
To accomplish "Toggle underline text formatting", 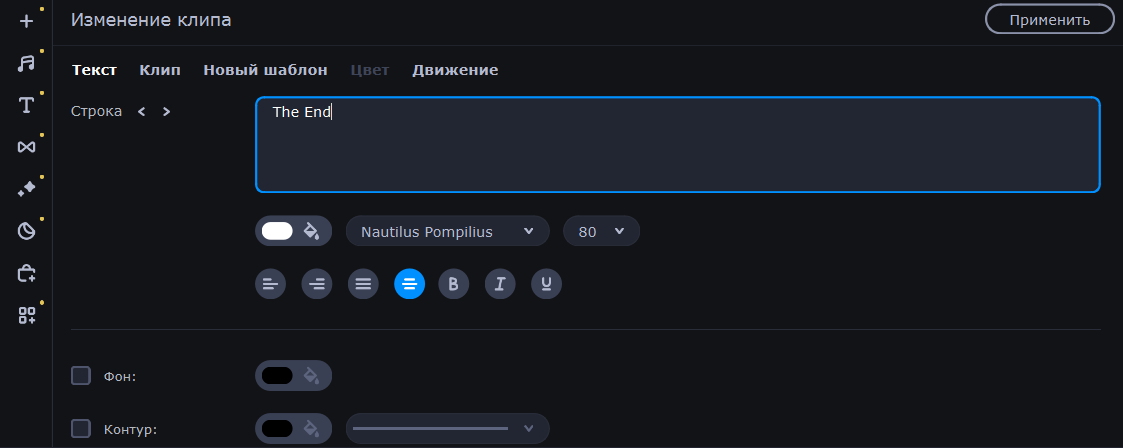I will pyautogui.click(x=546, y=284).
